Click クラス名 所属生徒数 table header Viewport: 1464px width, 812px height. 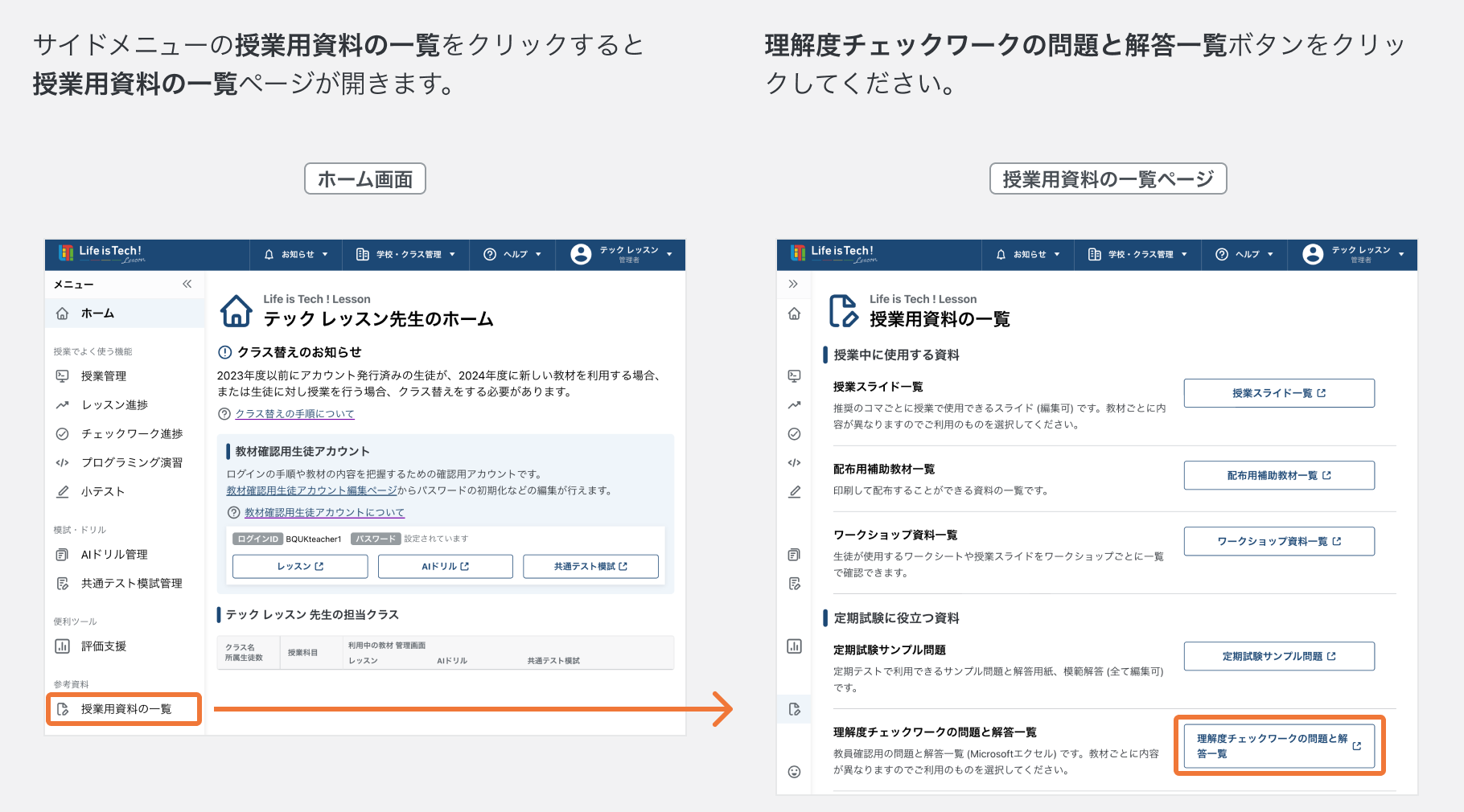(248, 653)
